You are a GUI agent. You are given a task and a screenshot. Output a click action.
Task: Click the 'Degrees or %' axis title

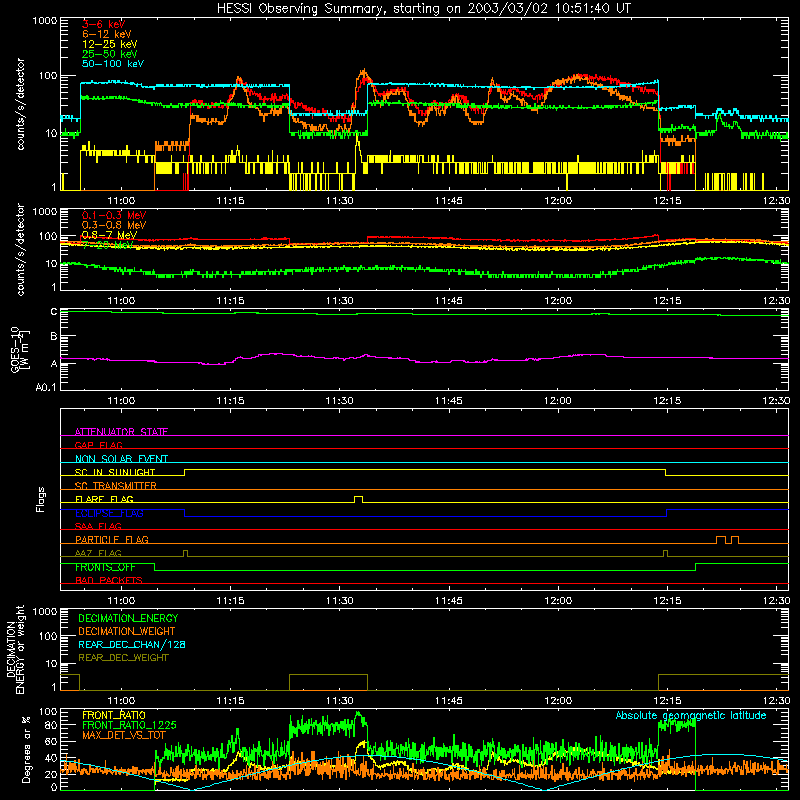click(26, 749)
